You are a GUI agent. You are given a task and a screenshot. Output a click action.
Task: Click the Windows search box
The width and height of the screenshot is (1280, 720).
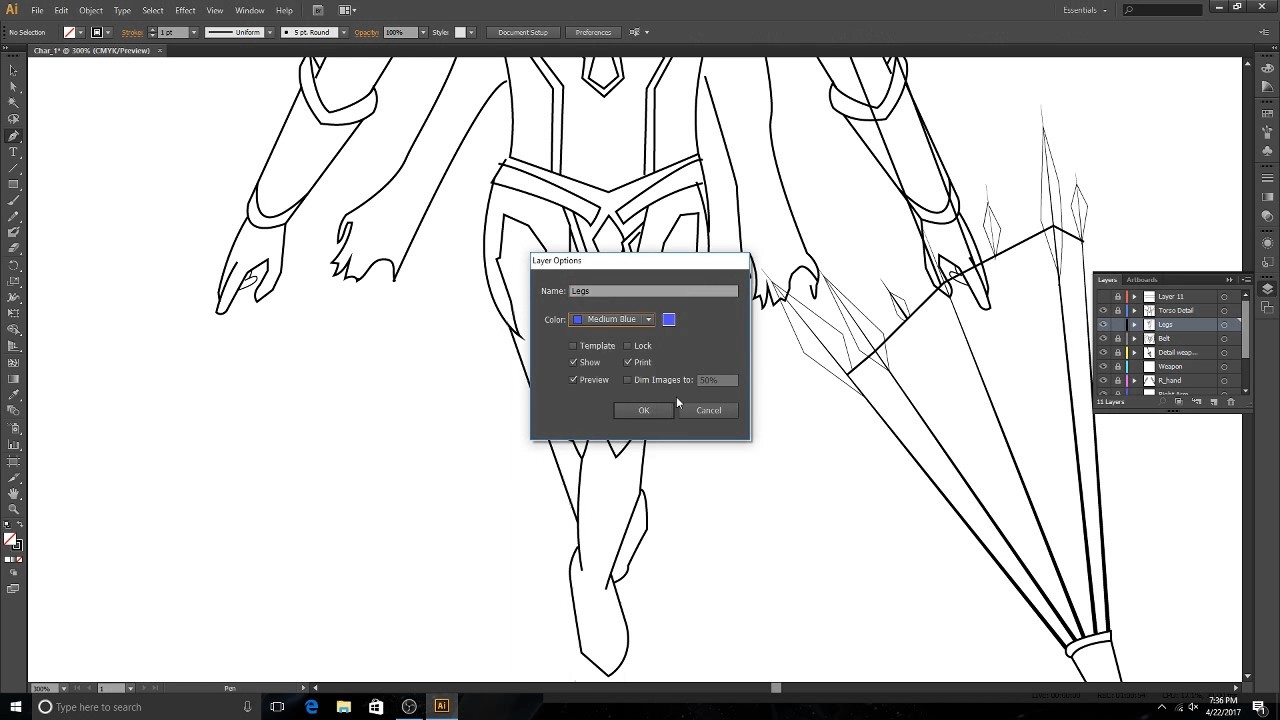tap(145, 707)
